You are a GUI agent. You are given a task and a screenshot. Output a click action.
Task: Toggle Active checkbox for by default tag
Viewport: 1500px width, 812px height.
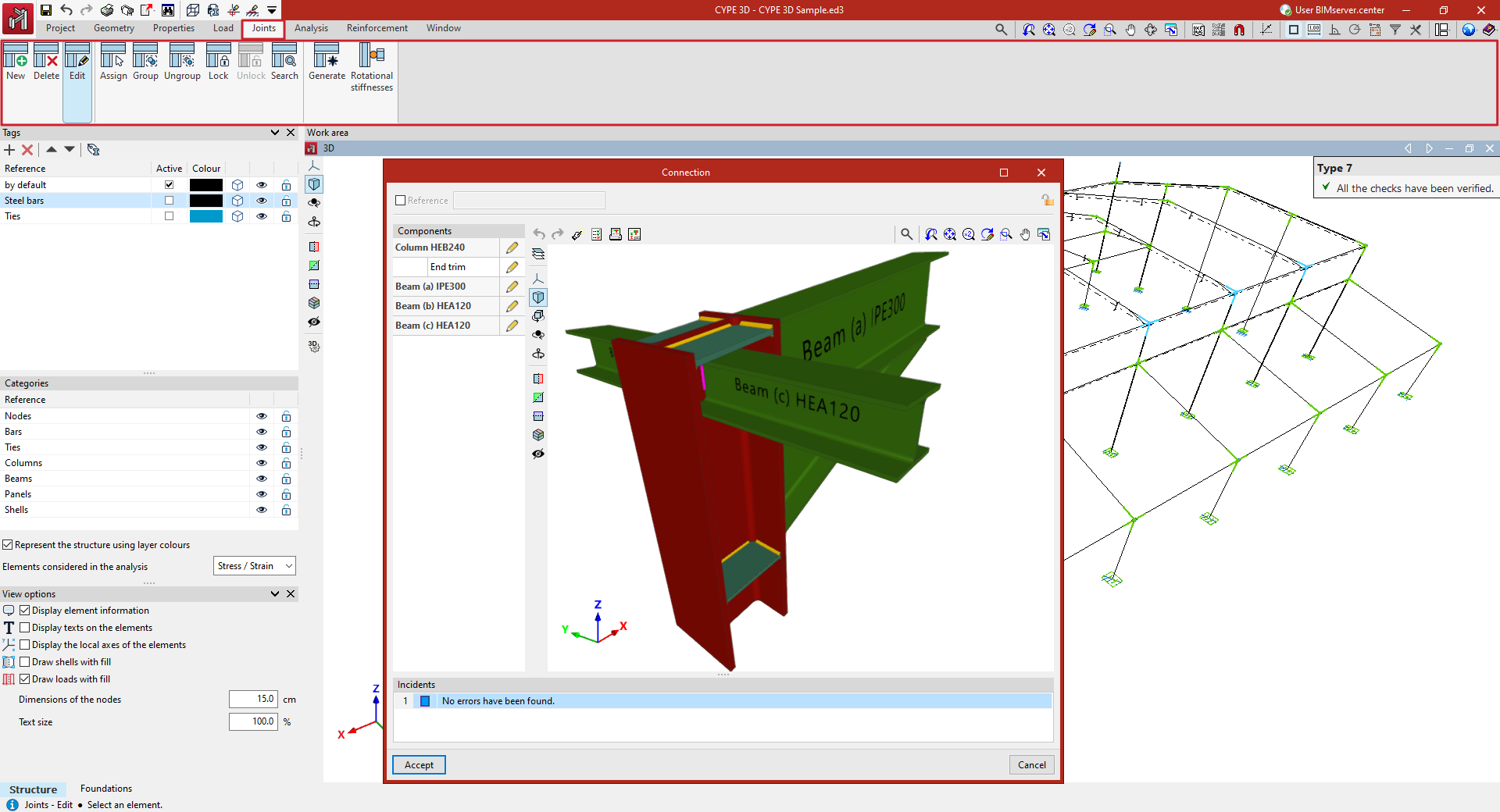click(169, 185)
